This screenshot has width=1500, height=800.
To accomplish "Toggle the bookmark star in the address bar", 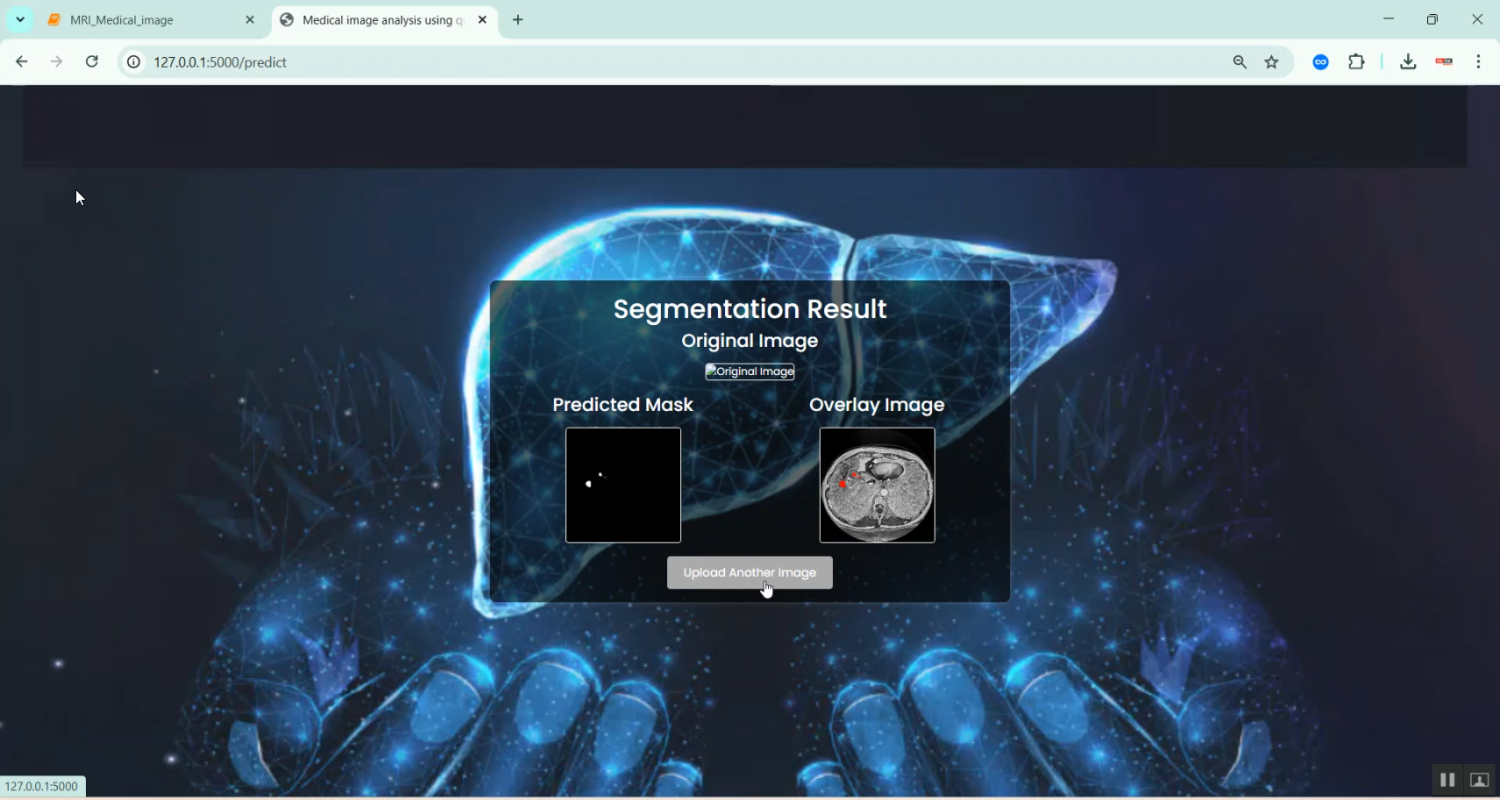I will pyautogui.click(x=1271, y=61).
